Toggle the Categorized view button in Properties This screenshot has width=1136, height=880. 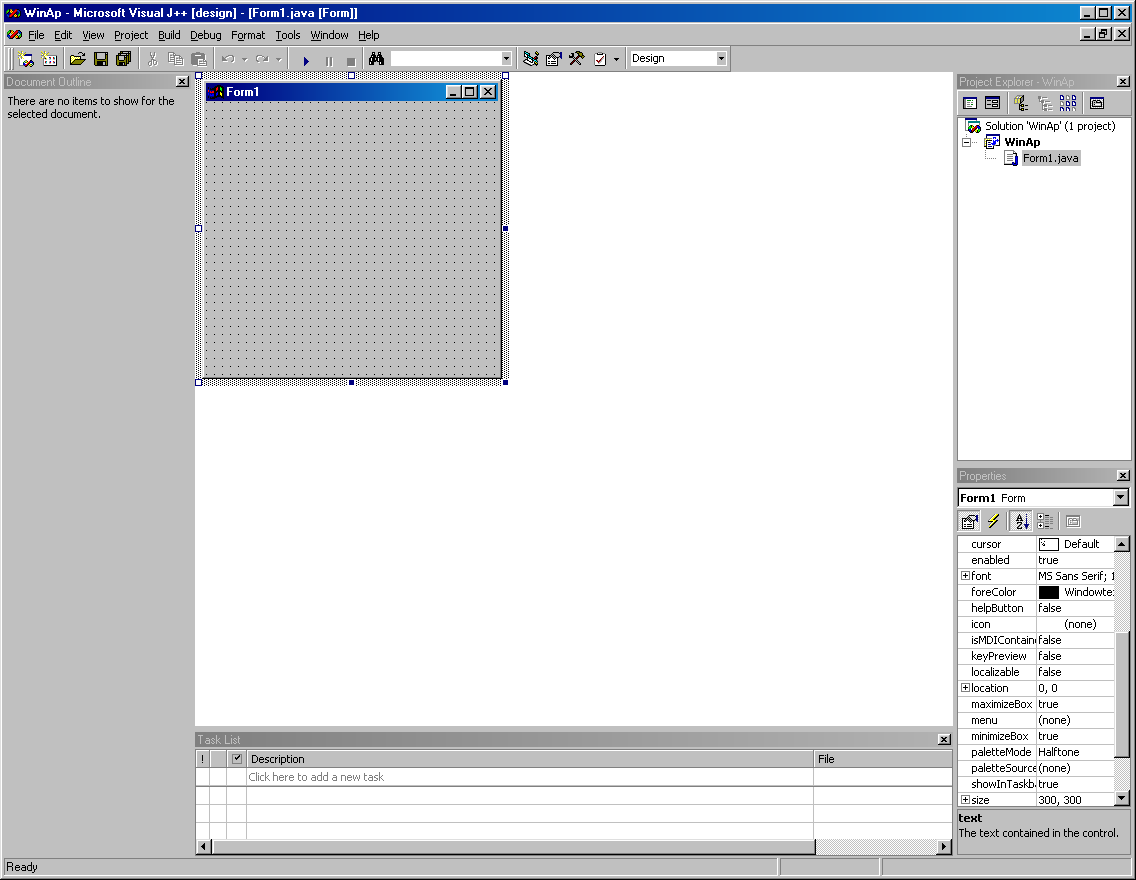click(x=1045, y=521)
